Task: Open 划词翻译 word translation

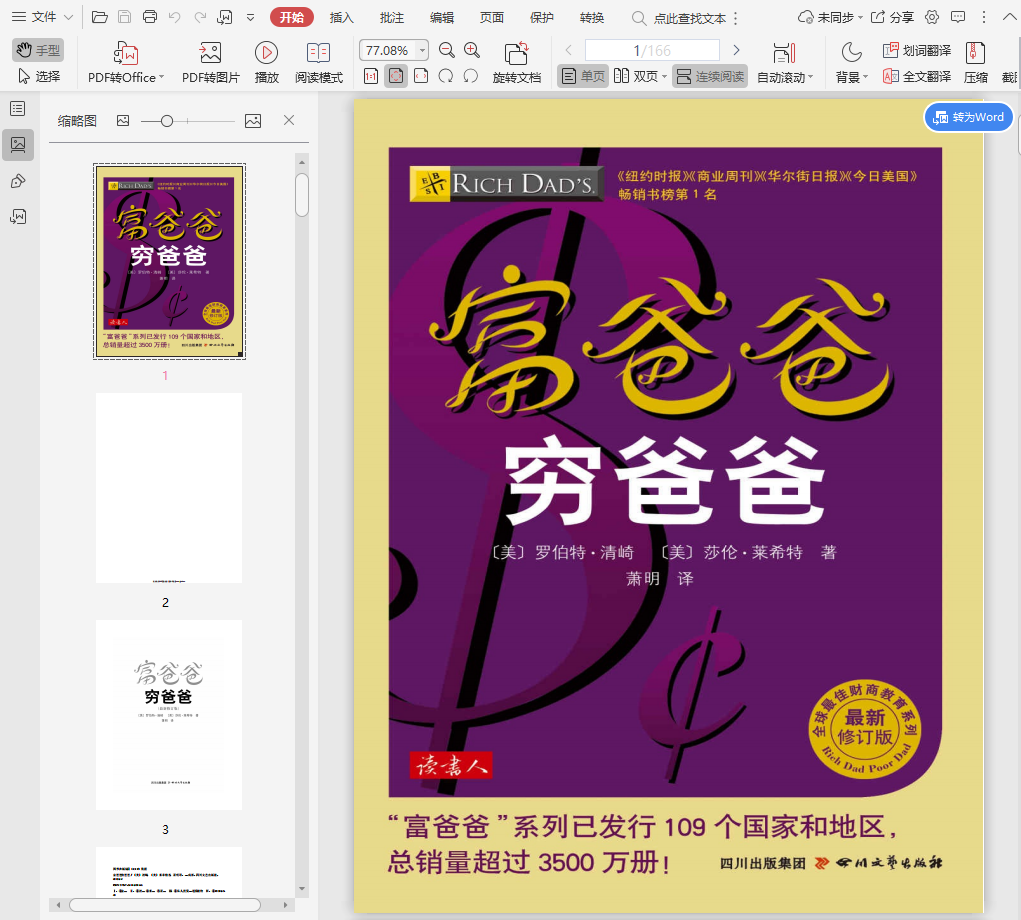Action: click(x=917, y=50)
